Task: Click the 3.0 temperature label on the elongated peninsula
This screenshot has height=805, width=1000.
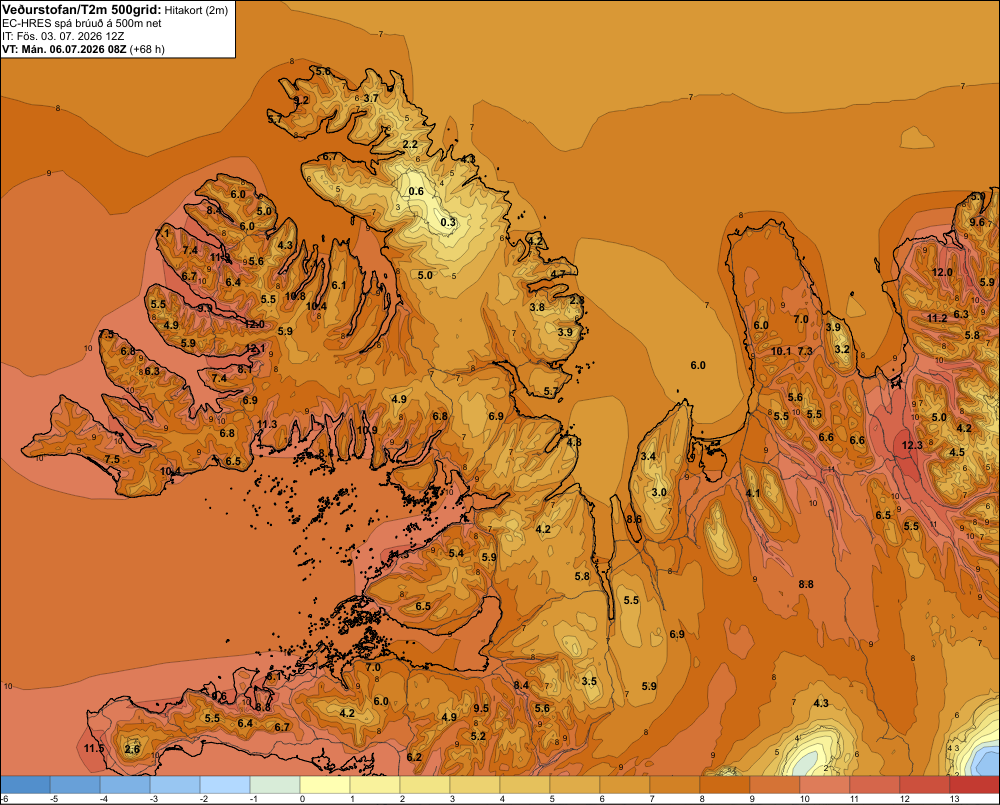Action: (659, 492)
